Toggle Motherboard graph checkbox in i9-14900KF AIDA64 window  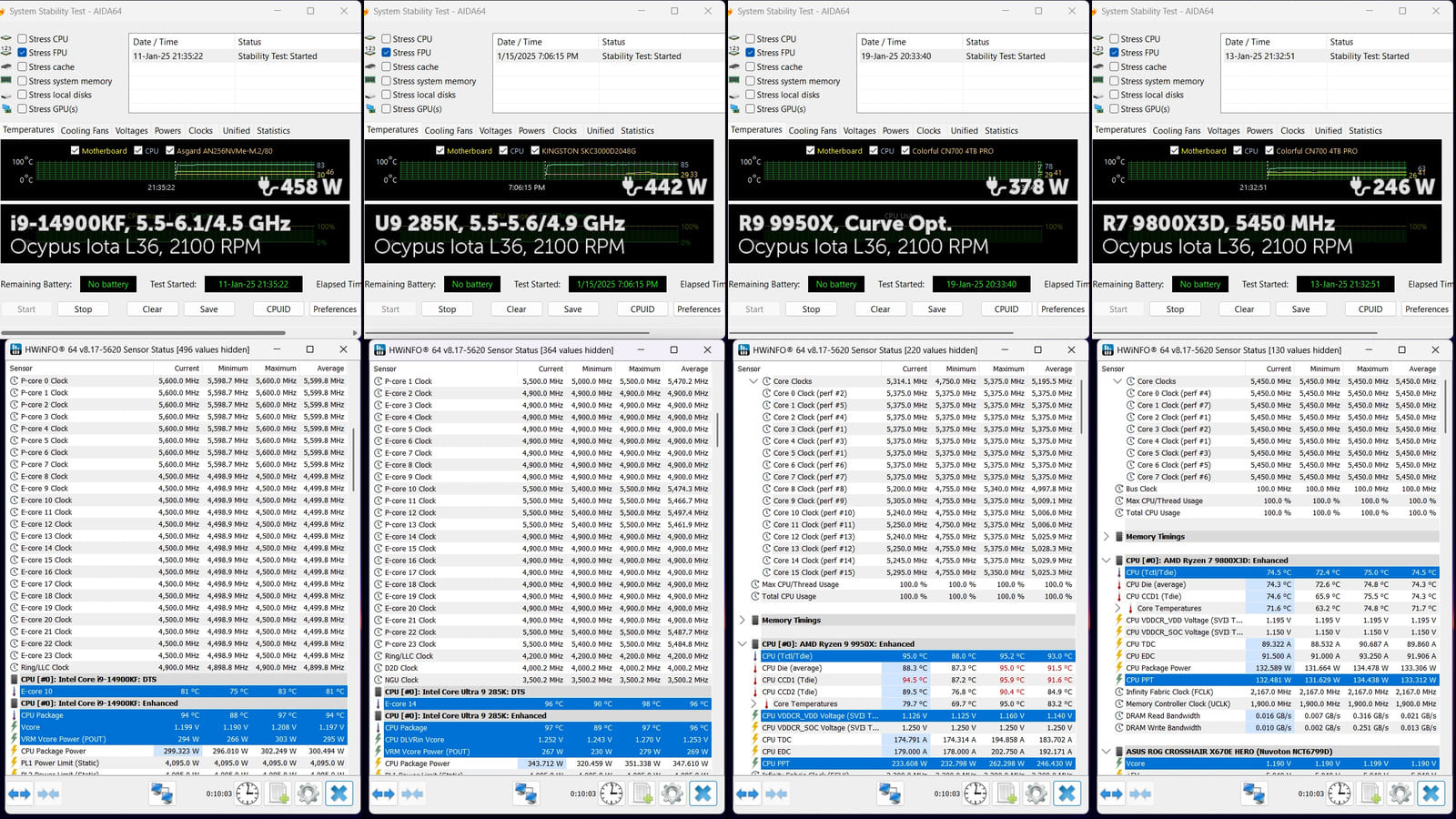[75, 151]
